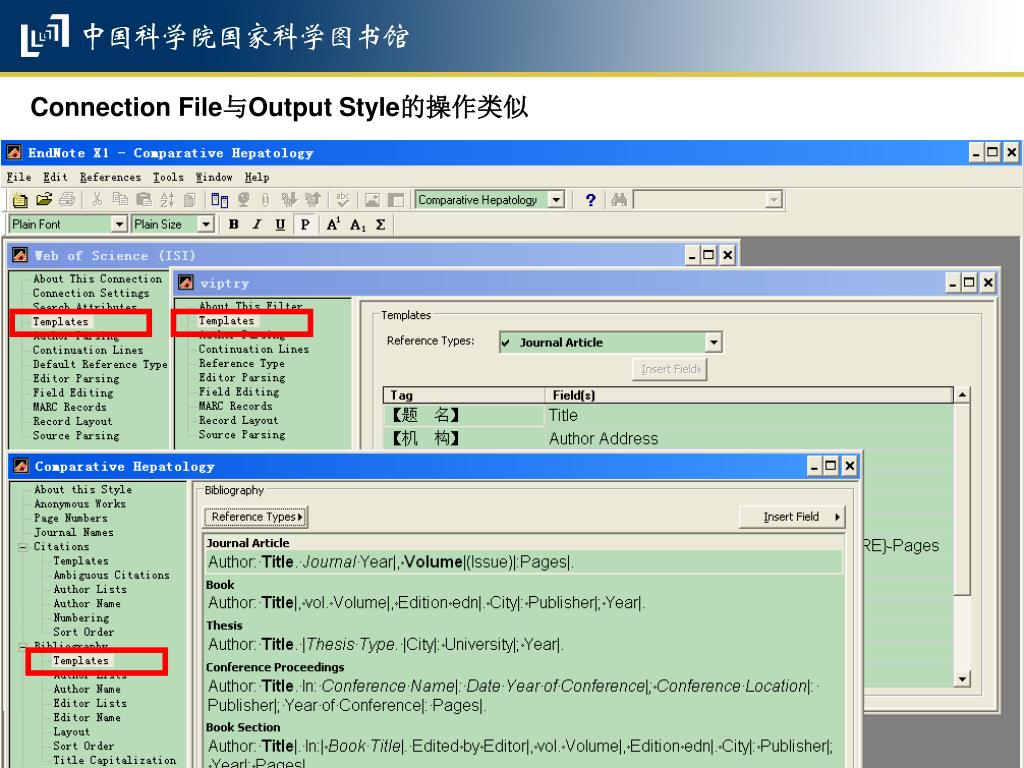This screenshot has width=1024, height=768.
Task: Click the Journal Article template text field
Action: 524,562
